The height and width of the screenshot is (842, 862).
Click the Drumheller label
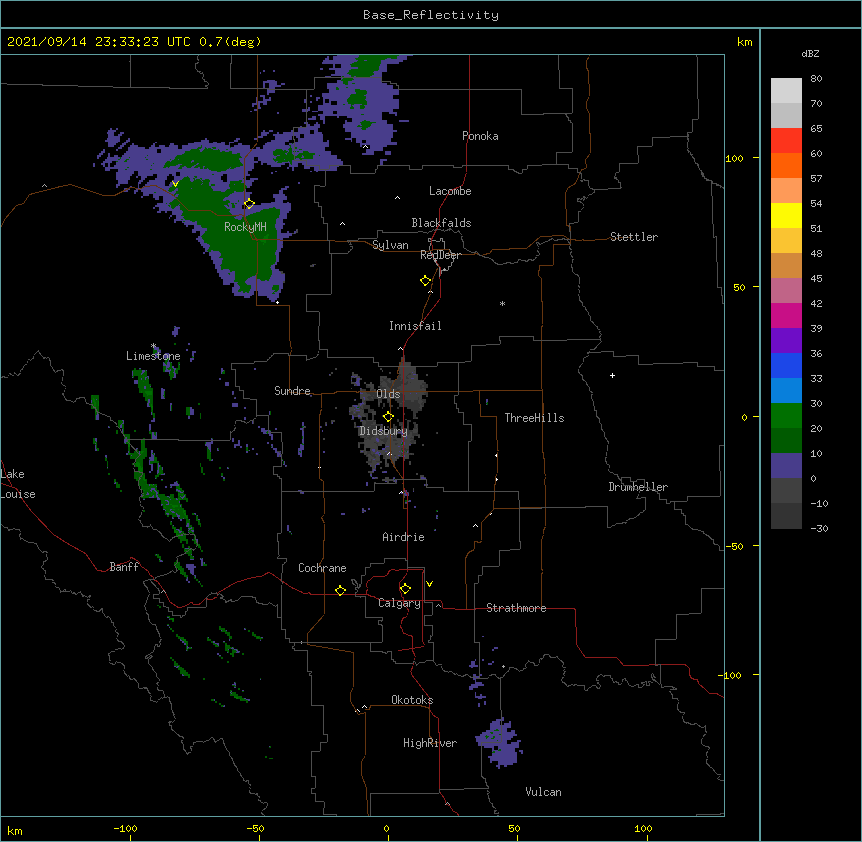[x=638, y=487]
